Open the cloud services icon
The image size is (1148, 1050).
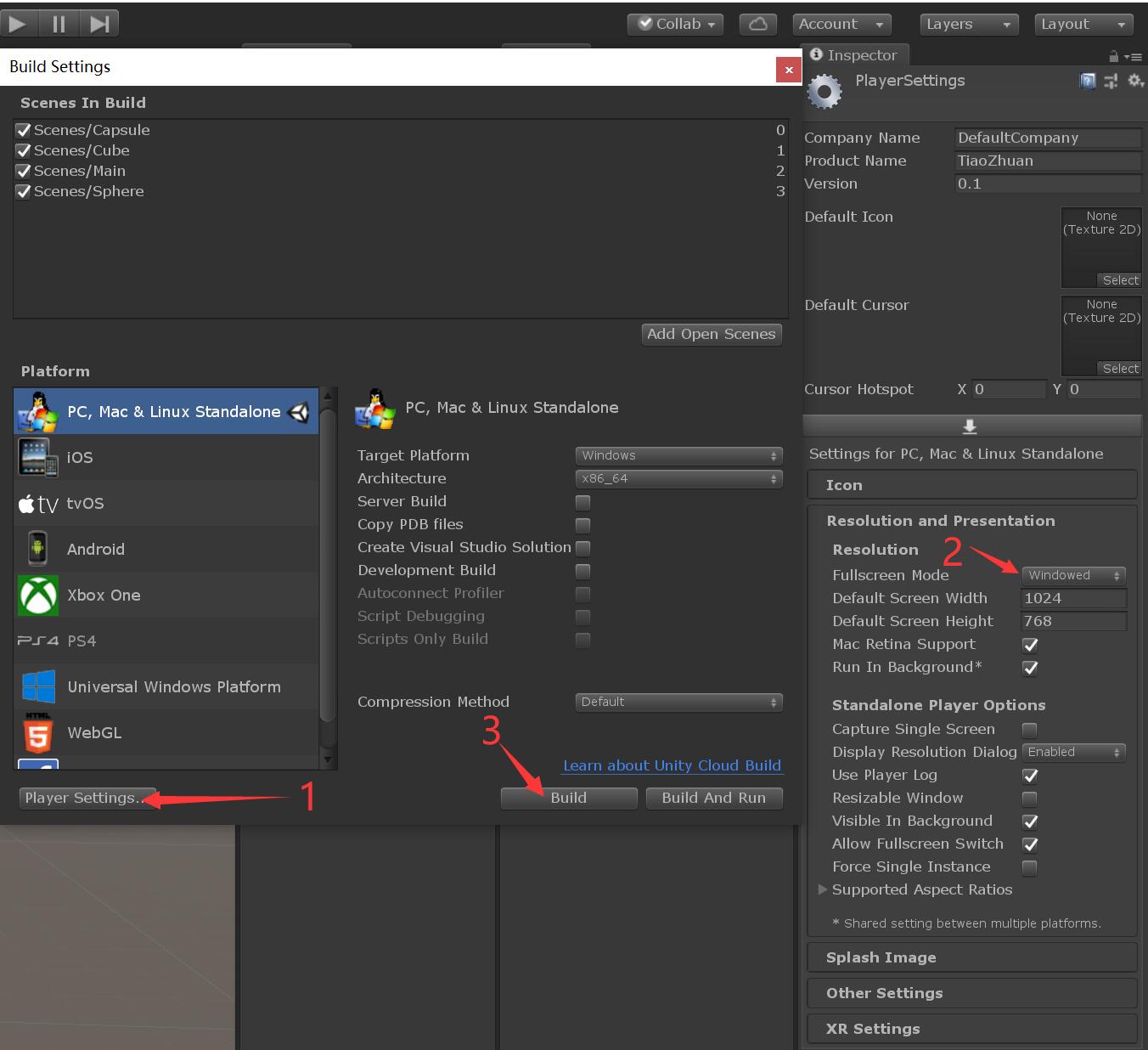[x=758, y=24]
